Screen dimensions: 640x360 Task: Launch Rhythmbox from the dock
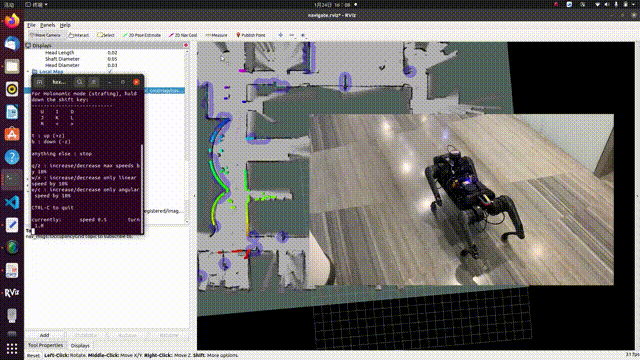(x=12, y=89)
